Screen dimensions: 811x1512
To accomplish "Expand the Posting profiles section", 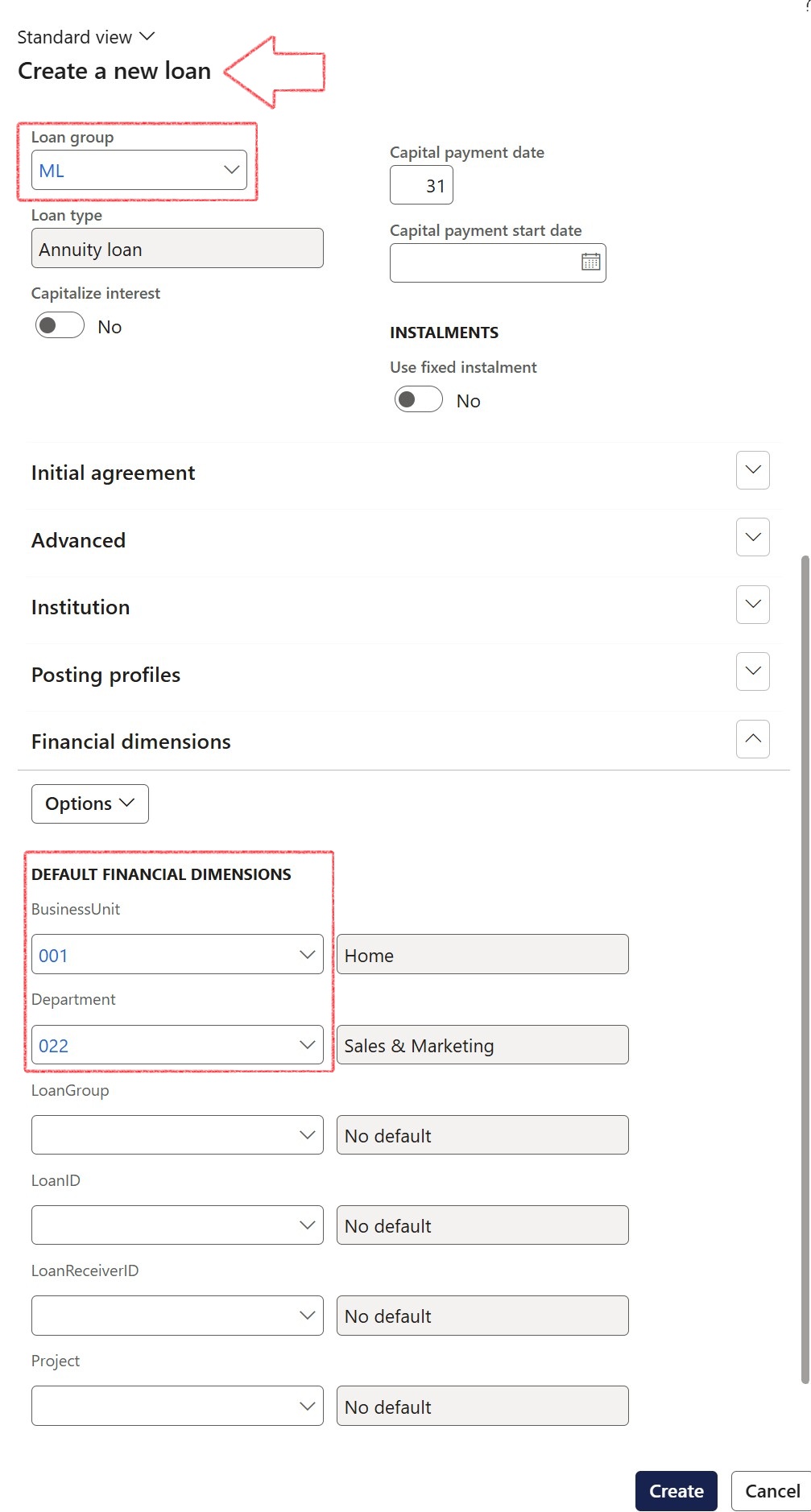I will point(751,671).
